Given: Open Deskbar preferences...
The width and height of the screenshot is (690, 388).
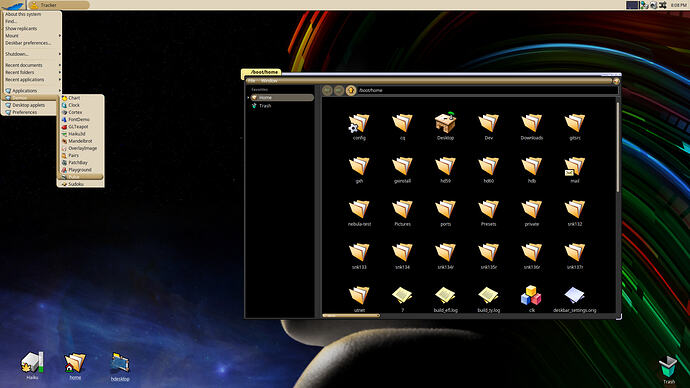Looking at the screenshot, I should click(32, 43).
